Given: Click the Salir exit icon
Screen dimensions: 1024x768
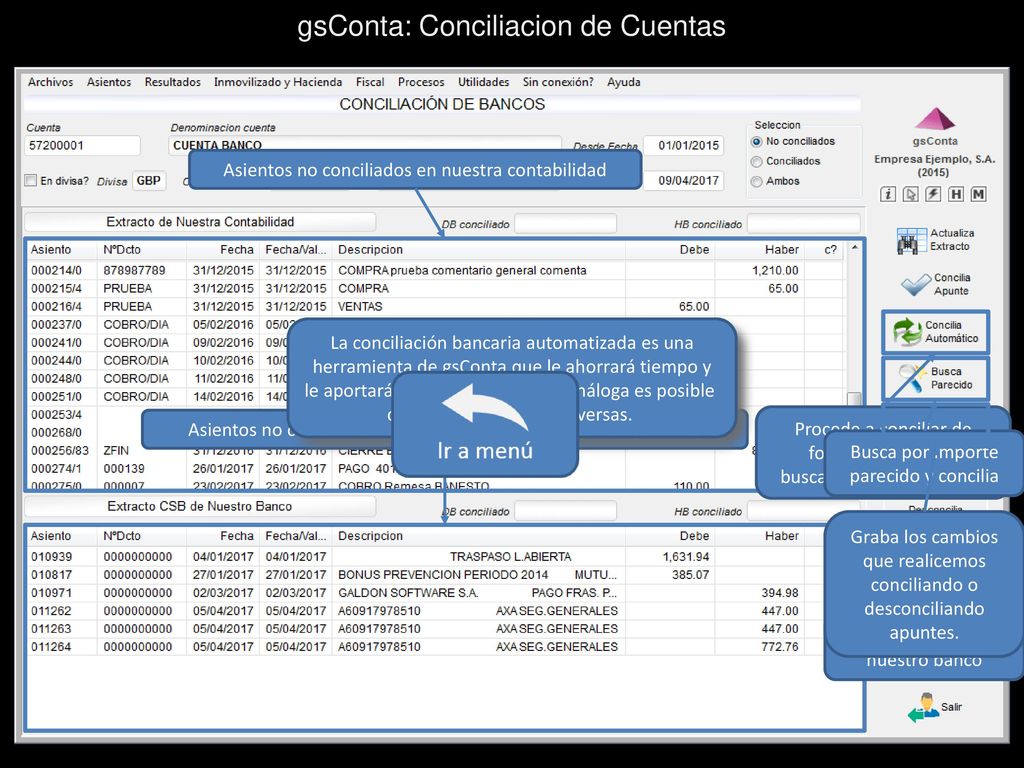Looking at the screenshot, I should click(923, 708).
